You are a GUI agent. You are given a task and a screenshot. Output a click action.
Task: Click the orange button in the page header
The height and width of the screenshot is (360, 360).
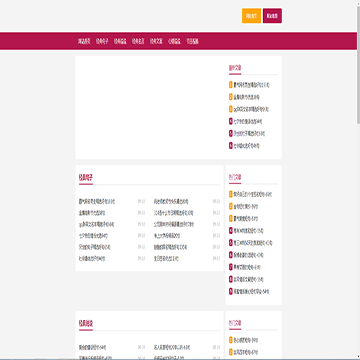251,16
